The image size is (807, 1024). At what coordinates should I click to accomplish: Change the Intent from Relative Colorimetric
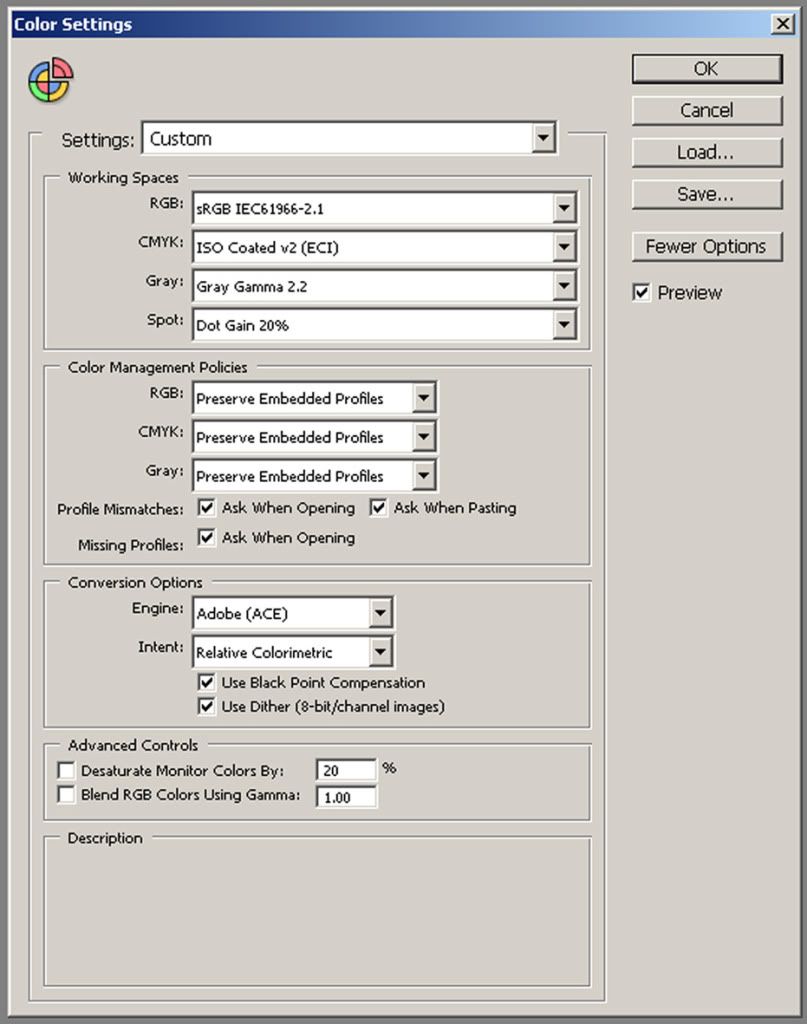[x=378, y=651]
